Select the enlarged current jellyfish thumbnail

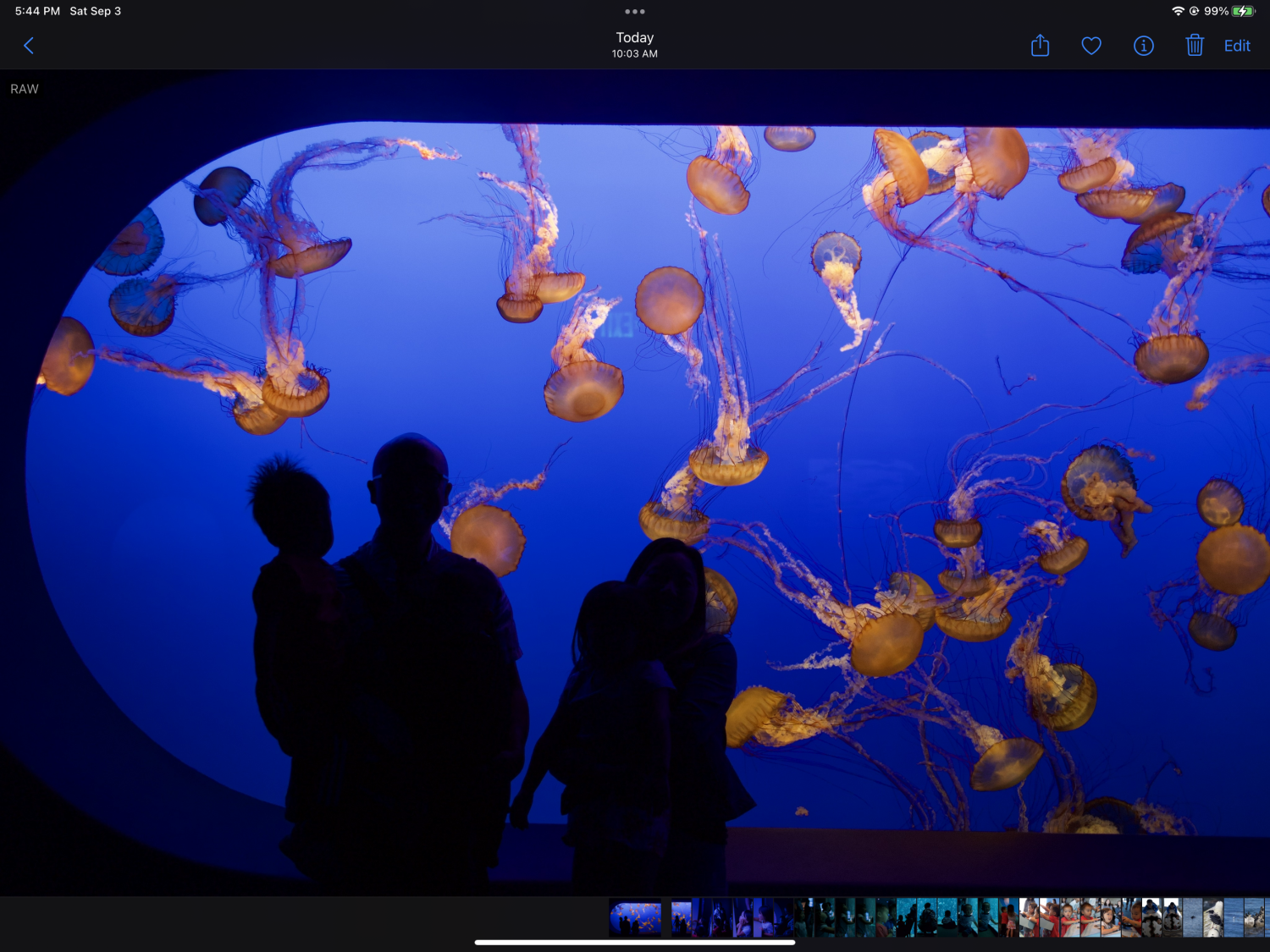(x=636, y=918)
